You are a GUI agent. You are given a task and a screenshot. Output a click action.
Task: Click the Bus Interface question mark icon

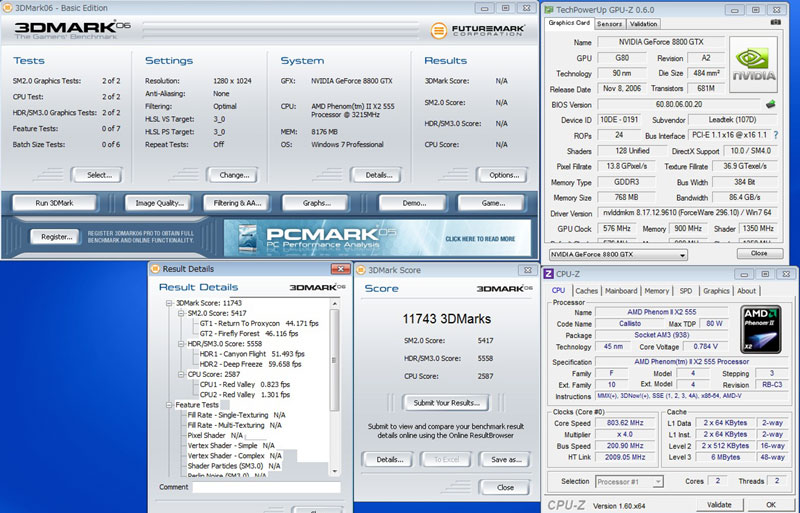pos(776,135)
